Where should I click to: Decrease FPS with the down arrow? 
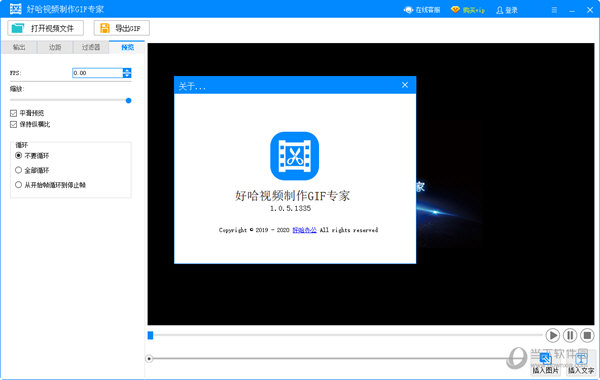pos(127,75)
